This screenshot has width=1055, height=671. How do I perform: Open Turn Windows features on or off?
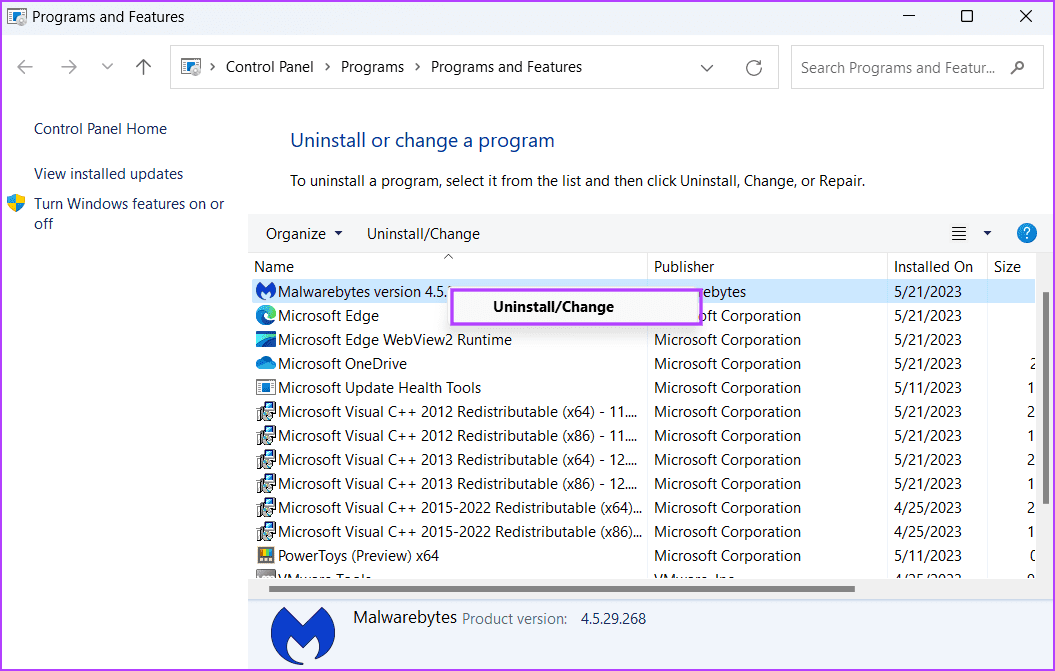coord(129,213)
